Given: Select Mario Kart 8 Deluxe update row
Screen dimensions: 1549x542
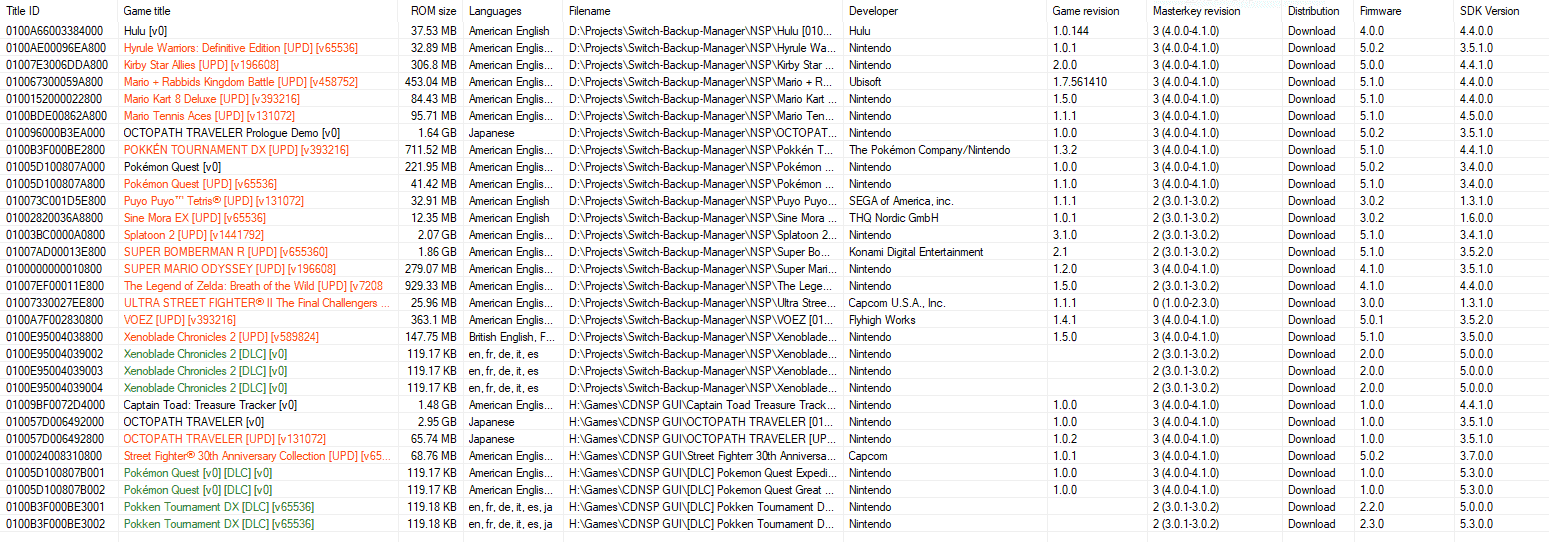Looking at the screenshot, I should (x=774, y=99).
